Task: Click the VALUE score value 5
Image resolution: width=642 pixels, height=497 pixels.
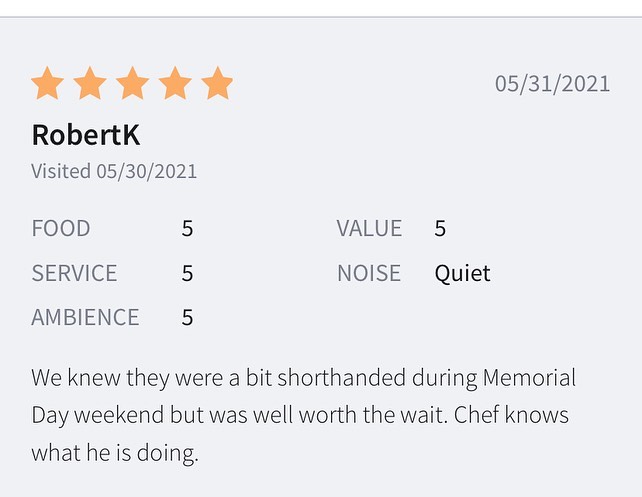Action: [440, 228]
